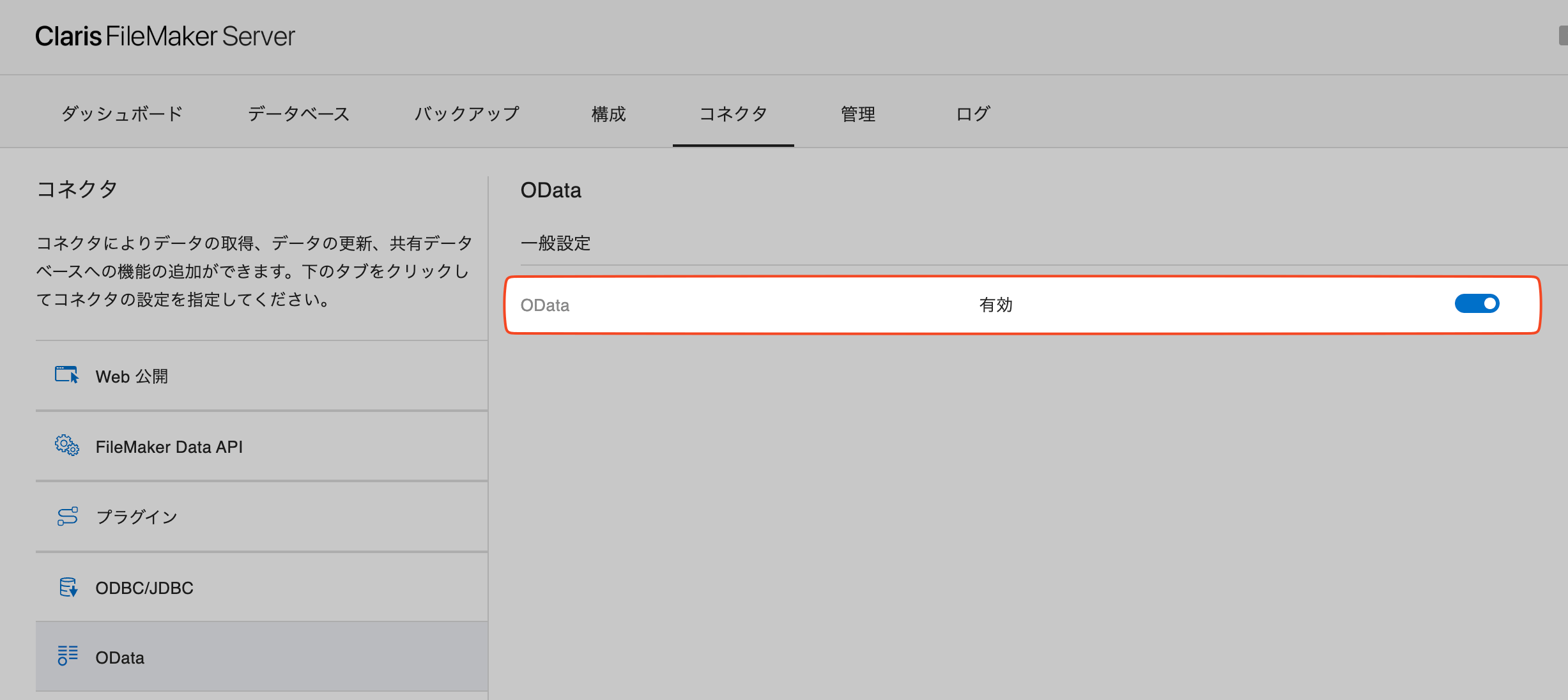Click the 一般設定 section heading

click(x=555, y=243)
